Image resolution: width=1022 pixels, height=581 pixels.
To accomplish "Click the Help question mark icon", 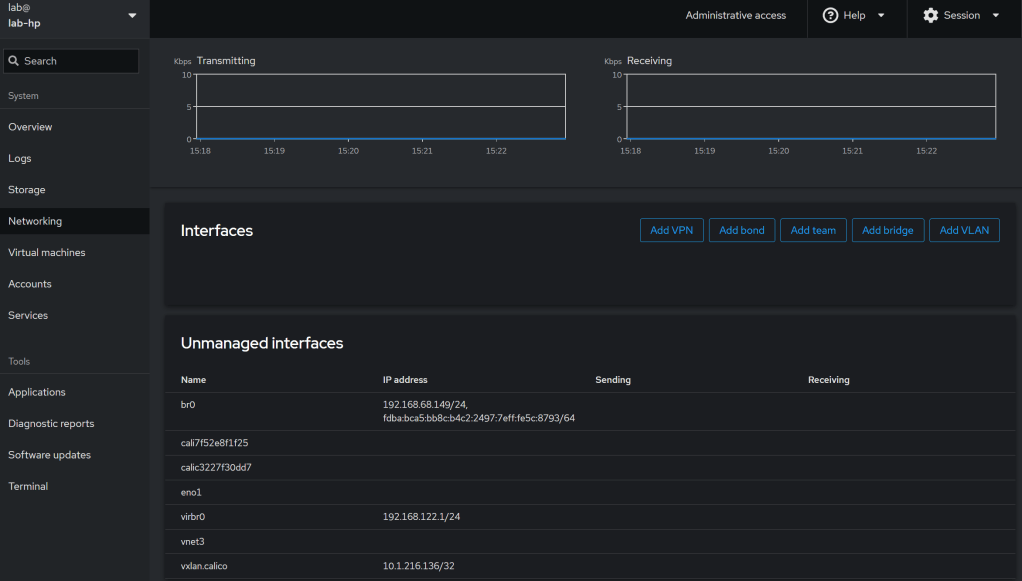I will pos(830,16).
